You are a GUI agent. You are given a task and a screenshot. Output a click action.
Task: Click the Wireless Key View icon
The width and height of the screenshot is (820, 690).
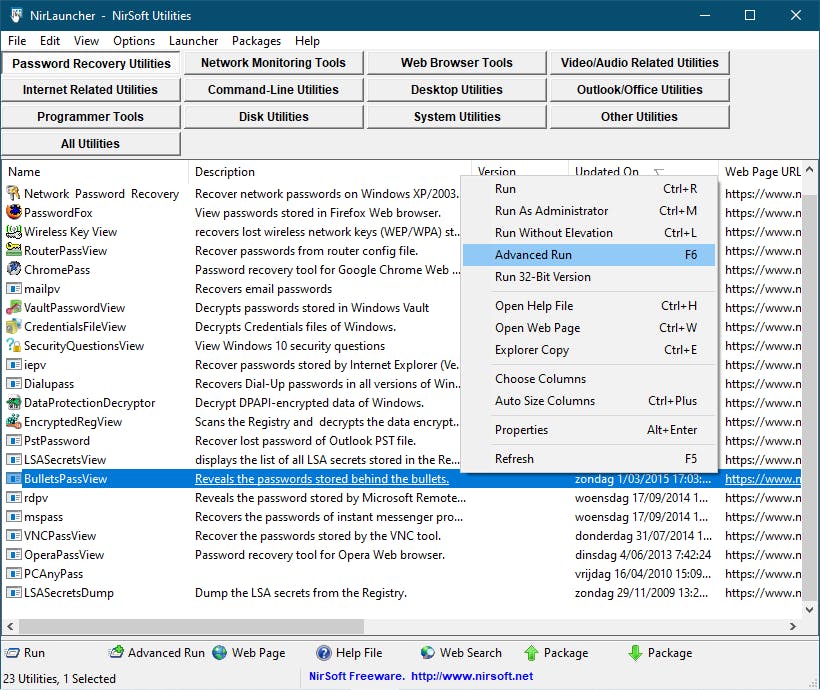(x=14, y=231)
